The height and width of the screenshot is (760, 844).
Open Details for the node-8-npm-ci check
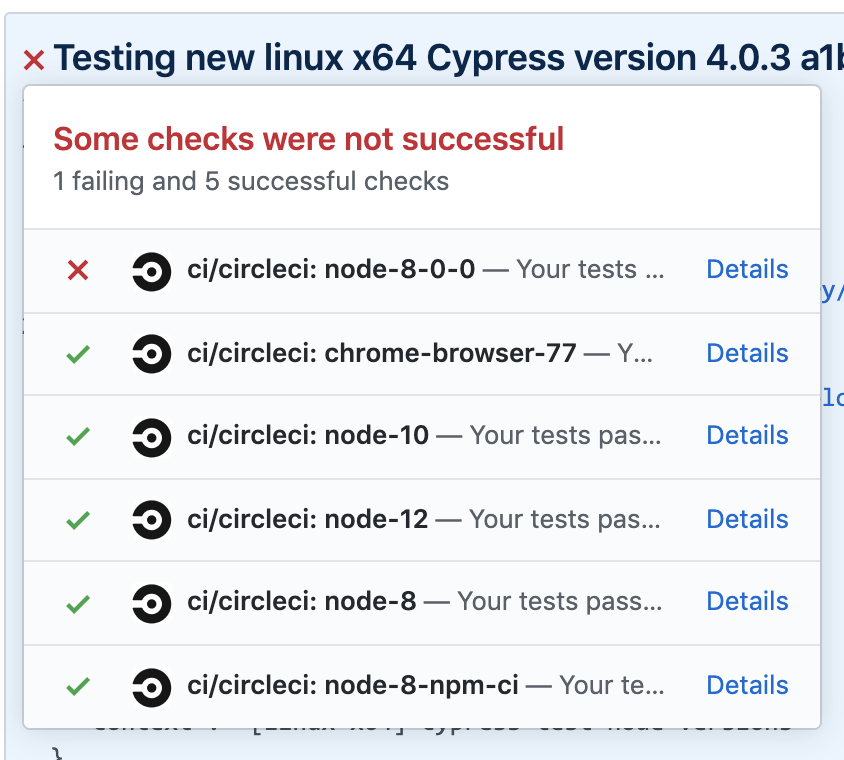click(747, 685)
